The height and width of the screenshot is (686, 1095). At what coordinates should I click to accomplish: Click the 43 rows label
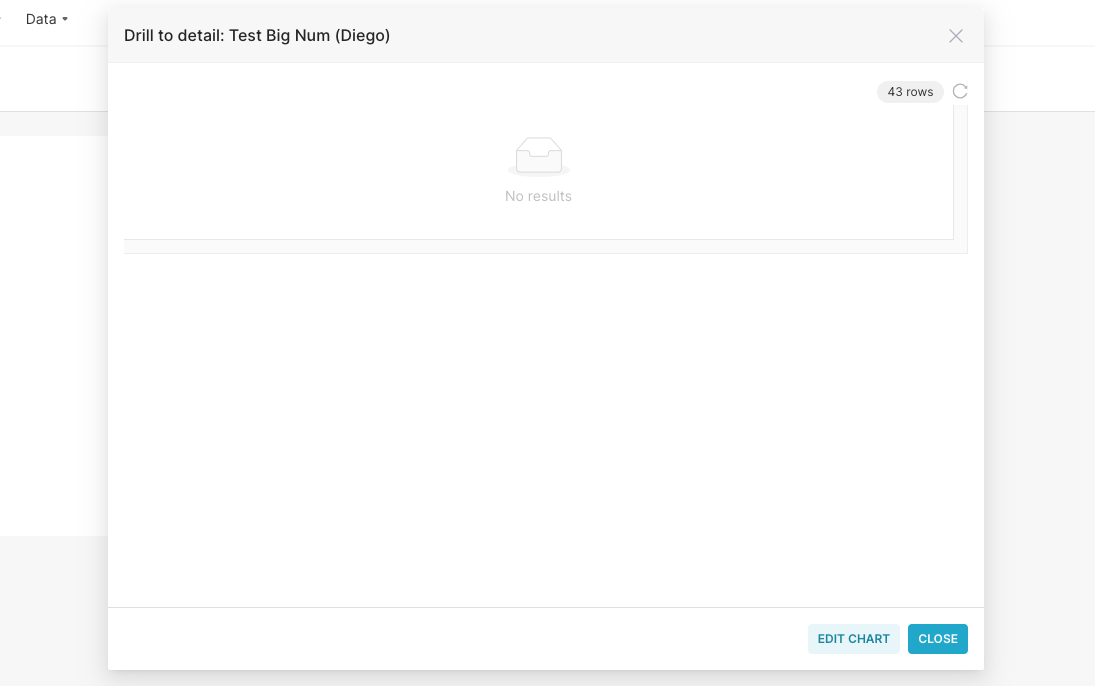click(910, 92)
